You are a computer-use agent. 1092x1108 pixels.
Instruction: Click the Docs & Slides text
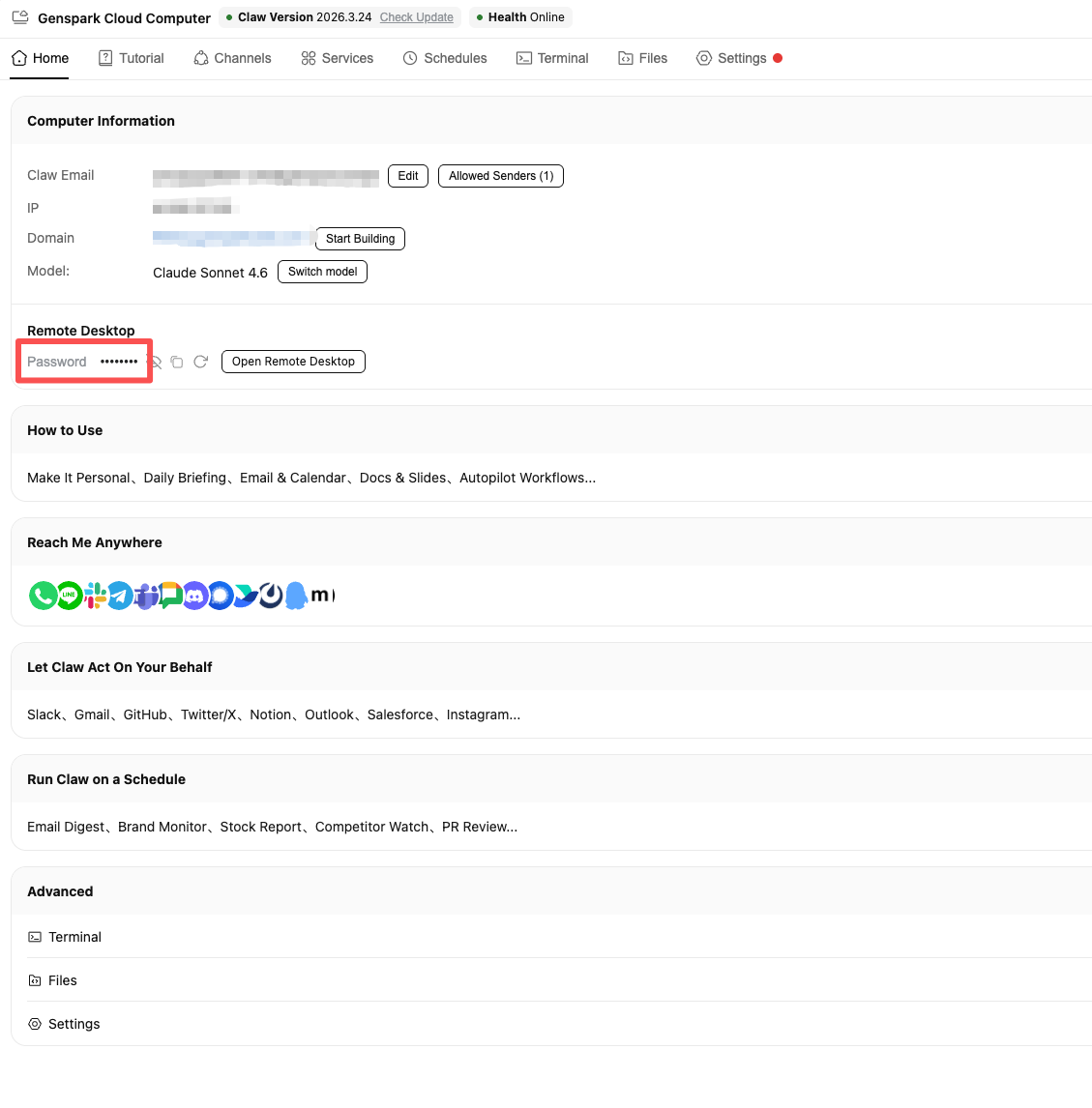point(403,478)
